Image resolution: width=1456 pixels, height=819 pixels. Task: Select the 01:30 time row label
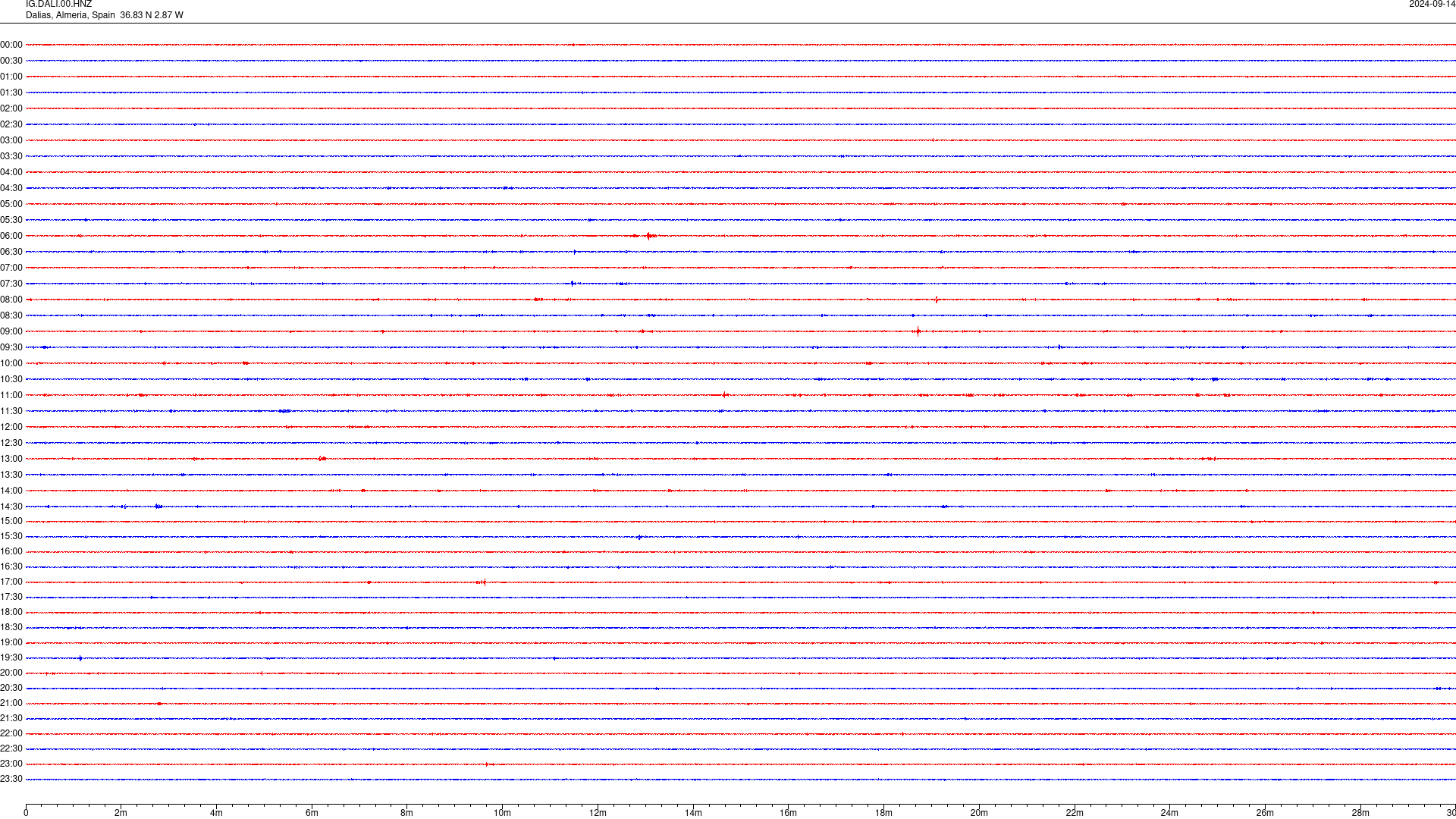pyautogui.click(x=11, y=93)
